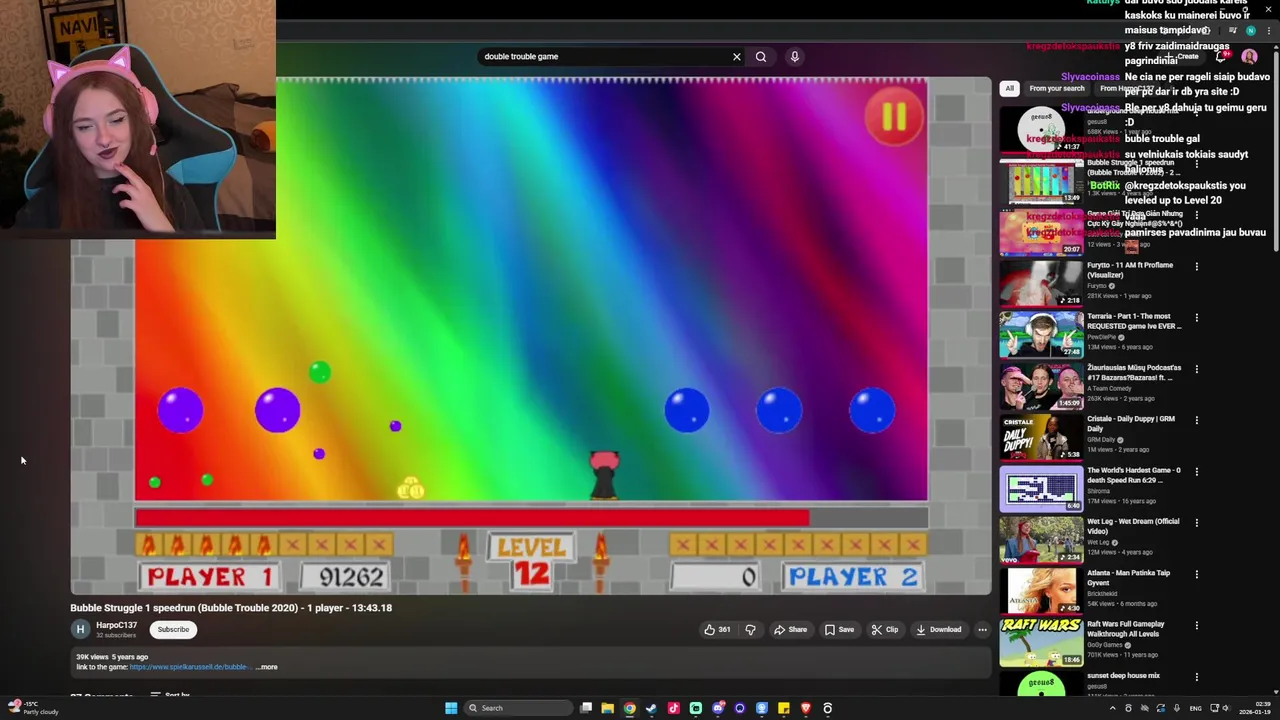The width and height of the screenshot is (1280, 720).
Task: Save the video to a playlist
Action: tap(839, 630)
